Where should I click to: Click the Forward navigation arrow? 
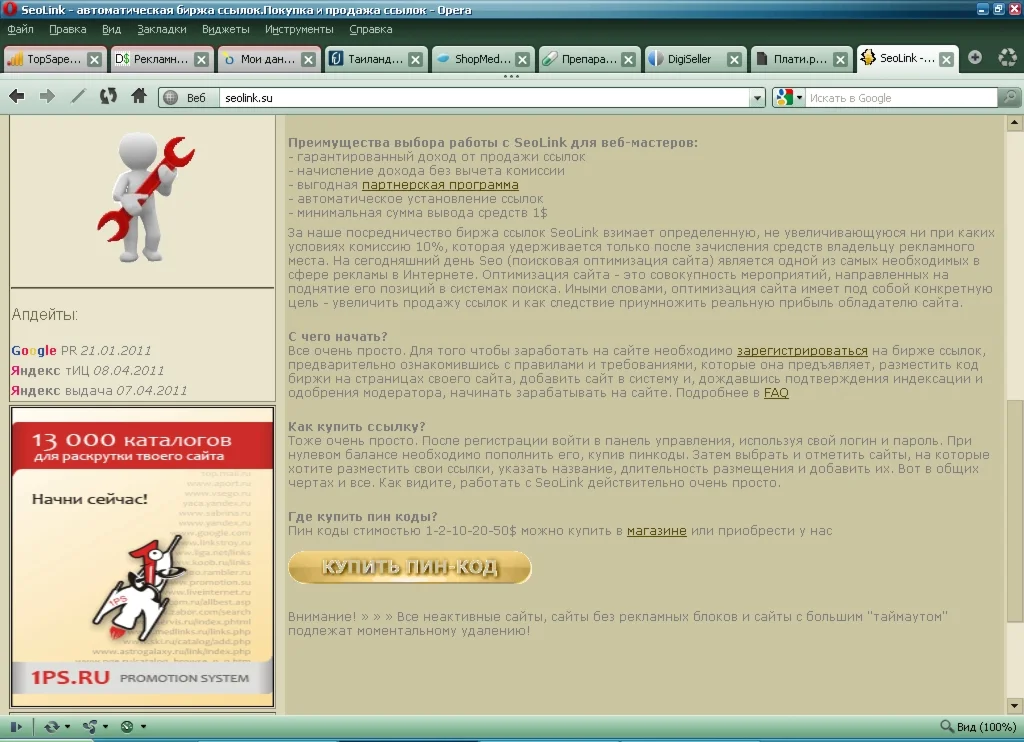47,96
